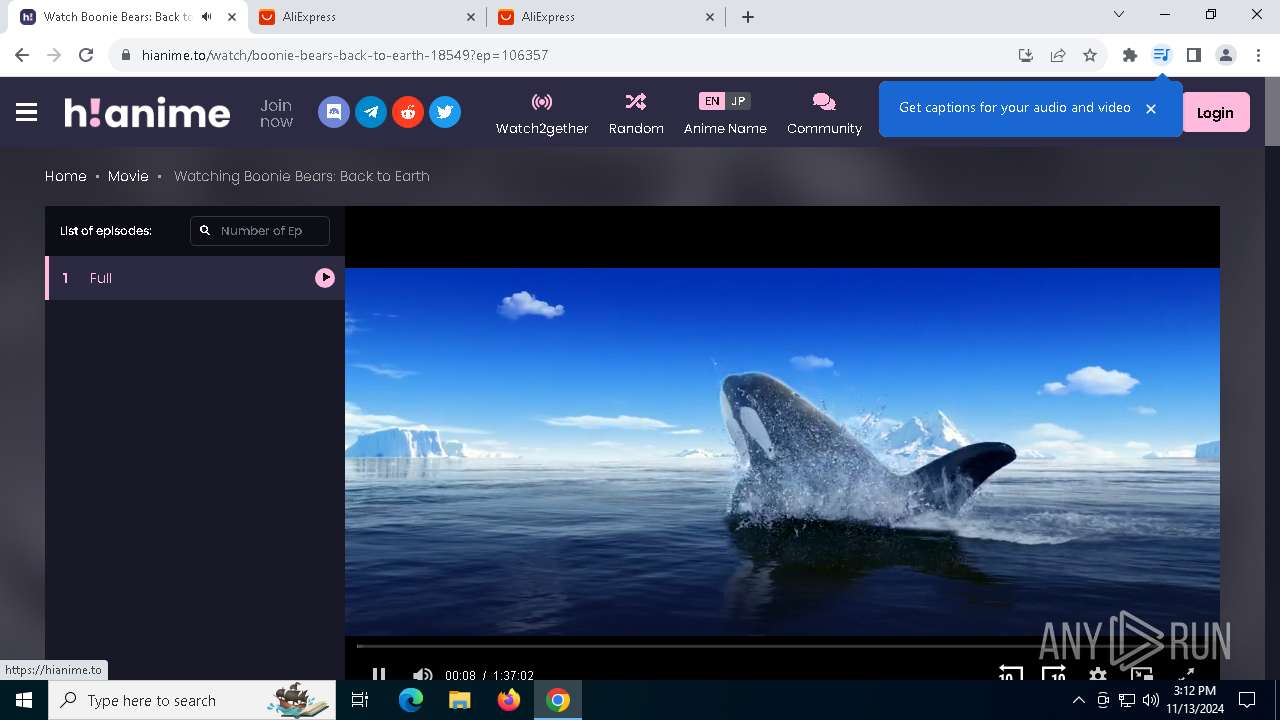1280x720 pixels.
Task: Seek on the video progress bar
Action: [x=782, y=646]
